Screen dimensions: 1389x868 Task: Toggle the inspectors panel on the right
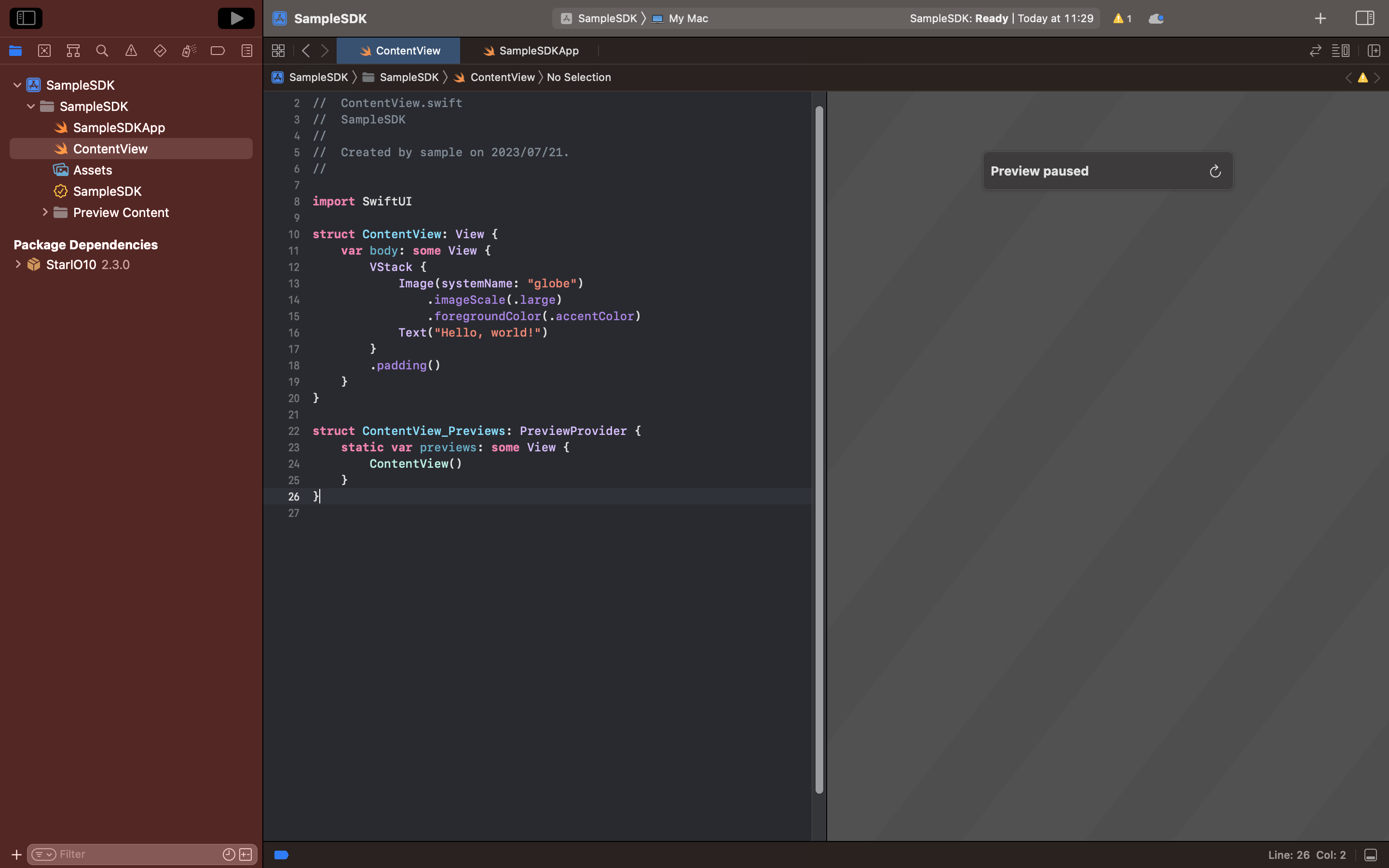coord(1364,18)
